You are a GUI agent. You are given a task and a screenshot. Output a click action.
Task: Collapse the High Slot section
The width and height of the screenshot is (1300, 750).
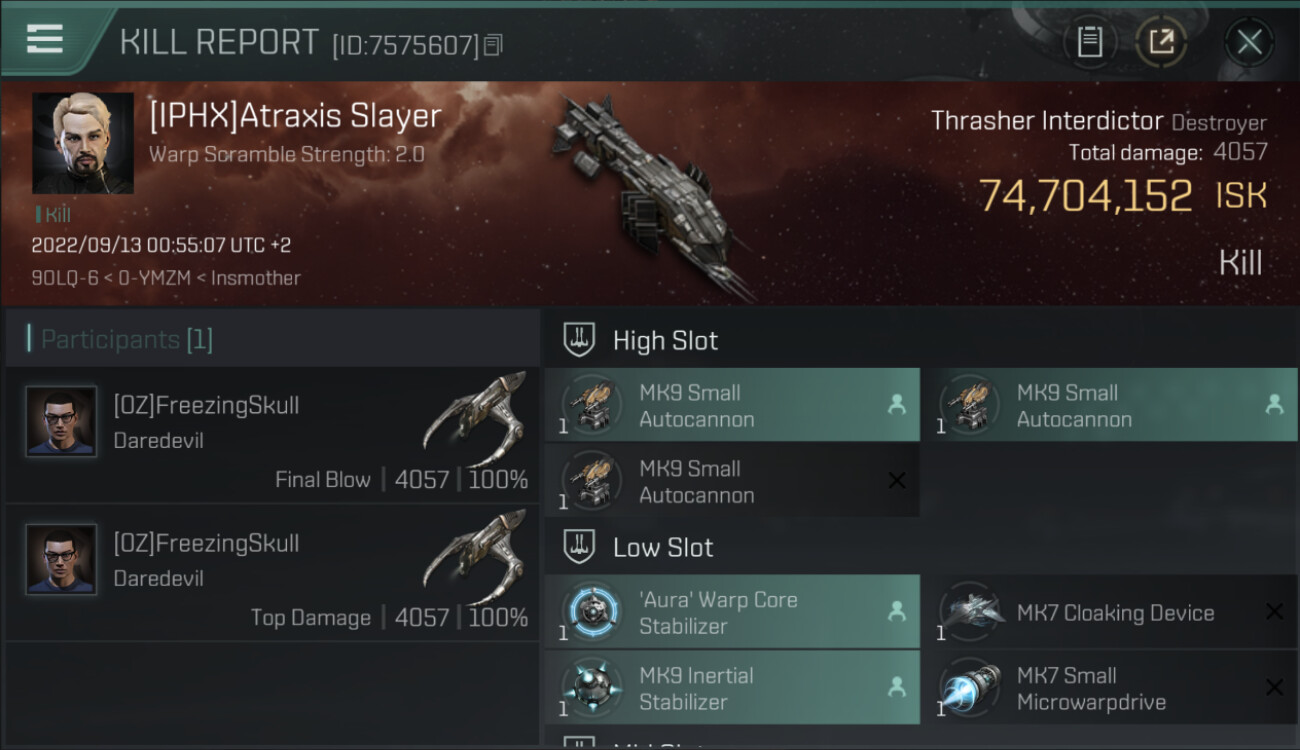[x=640, y=340]
